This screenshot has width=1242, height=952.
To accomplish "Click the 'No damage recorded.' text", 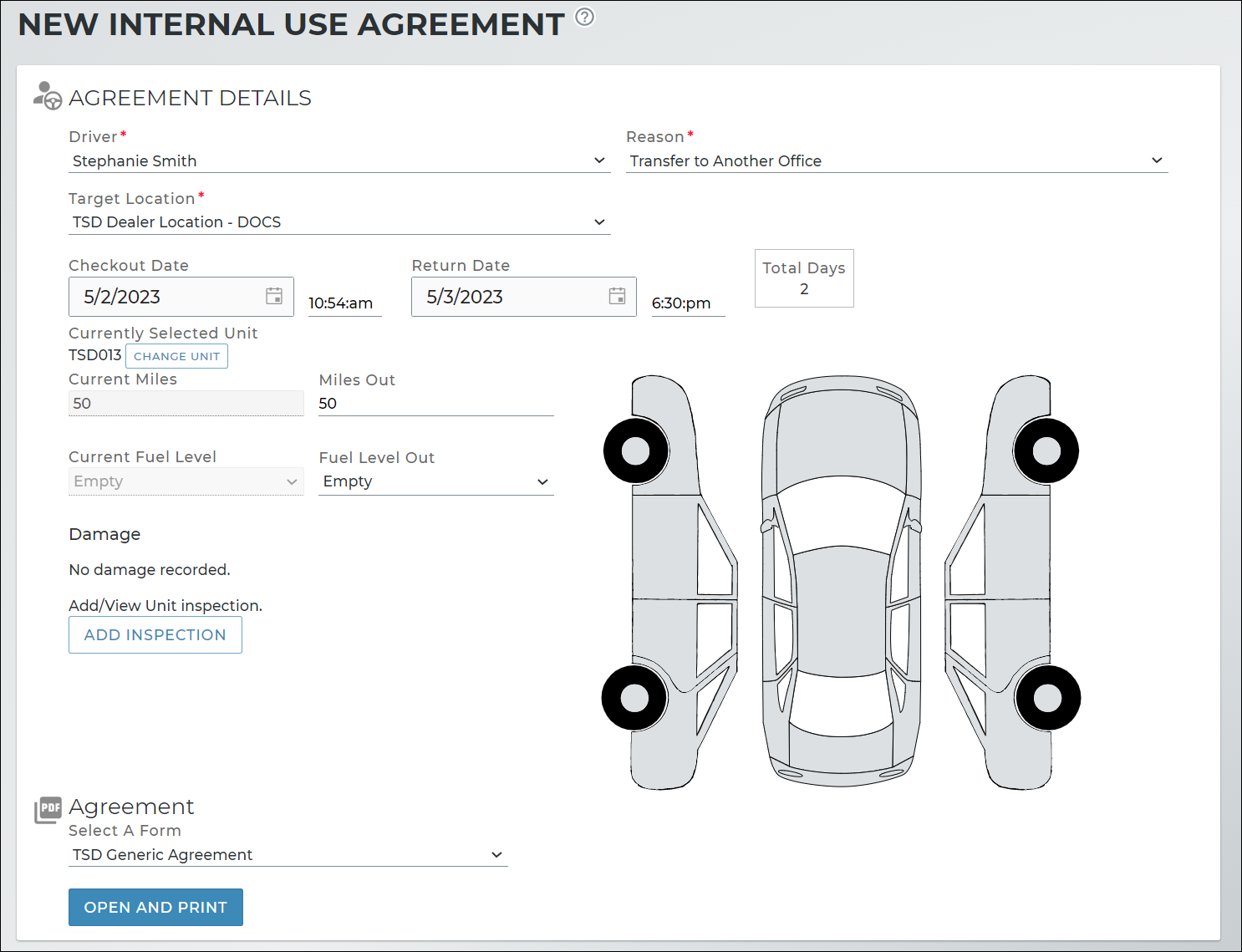I will [150, 570].
